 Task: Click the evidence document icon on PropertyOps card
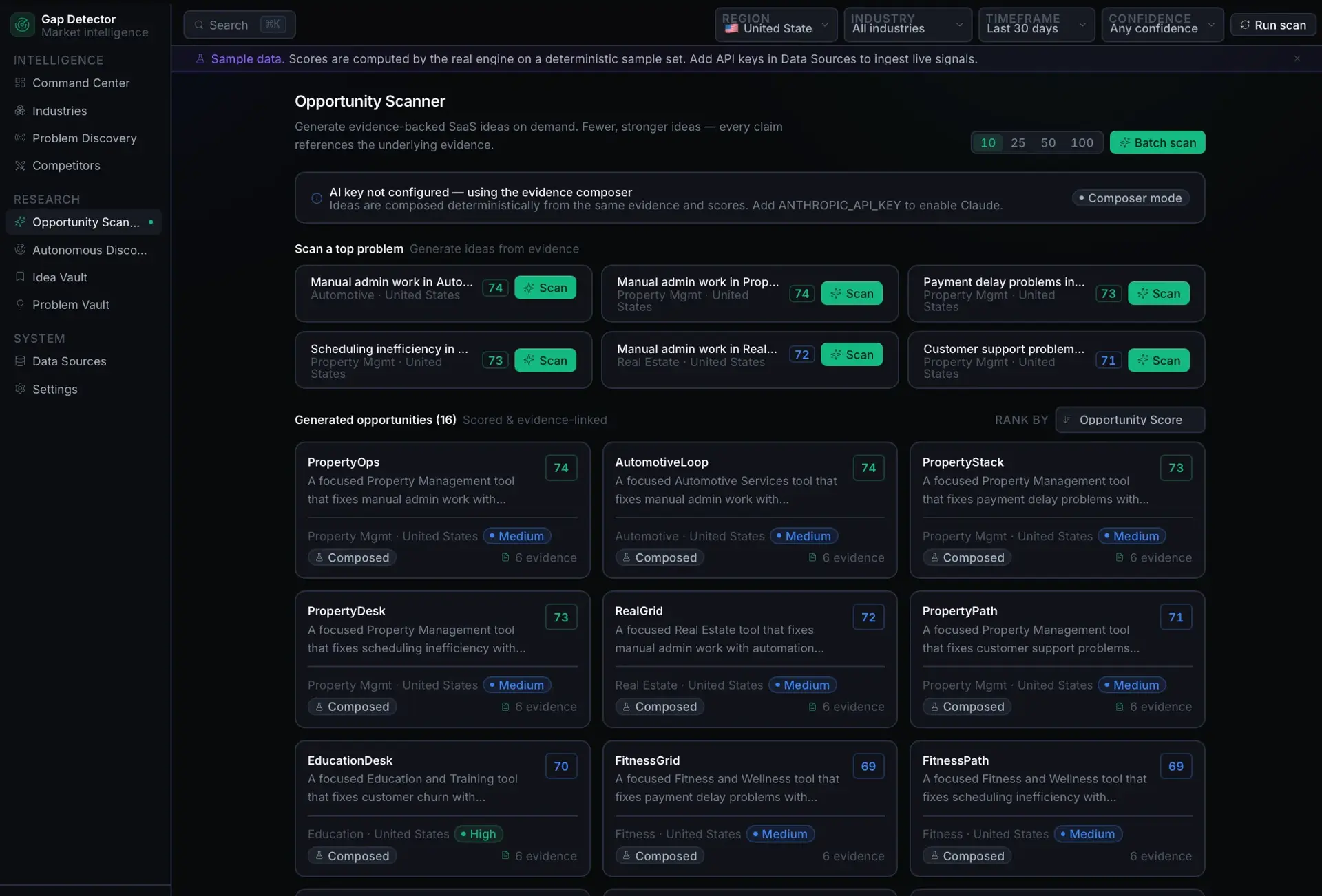(x=505, y=557)
